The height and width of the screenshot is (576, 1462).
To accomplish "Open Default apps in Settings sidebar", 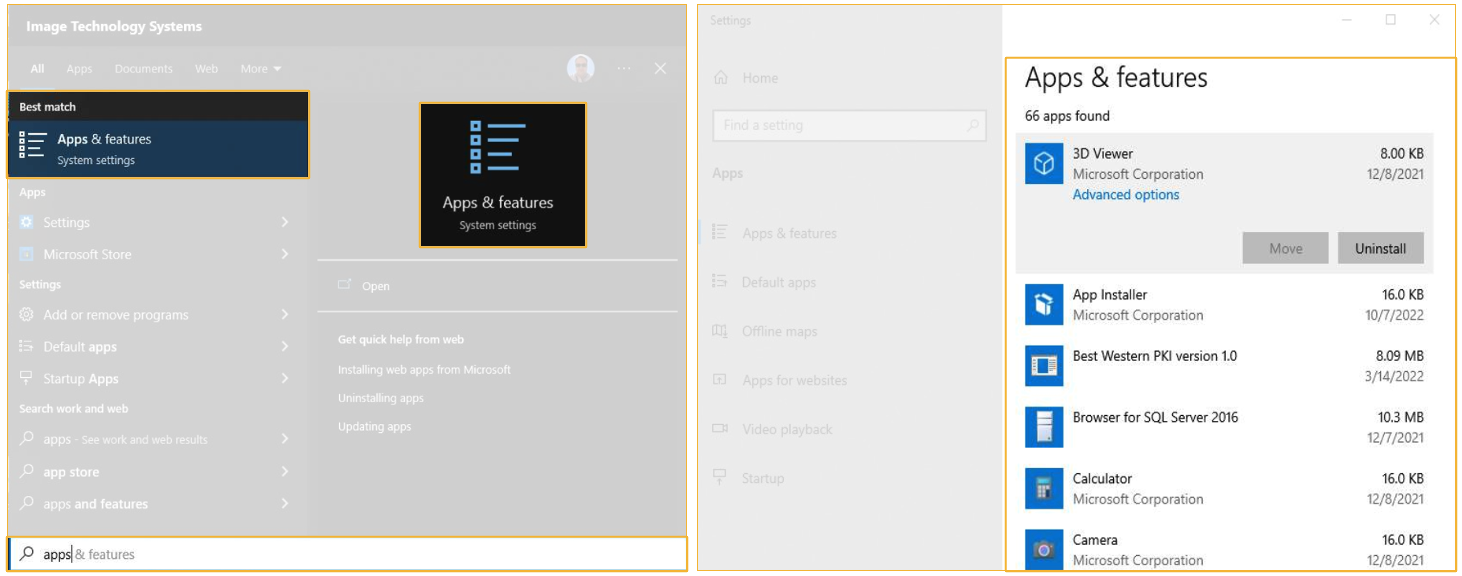I will (778, 283).
